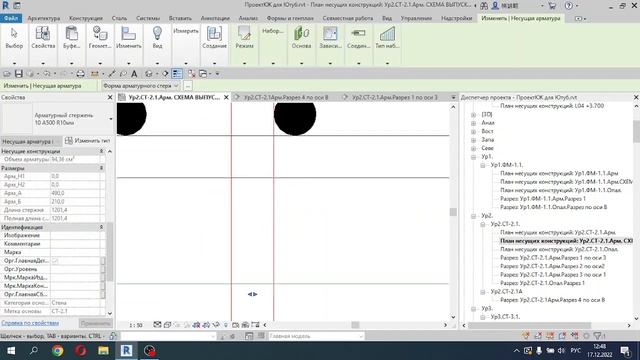Expand the {3D} tree node

coord(473,115)
